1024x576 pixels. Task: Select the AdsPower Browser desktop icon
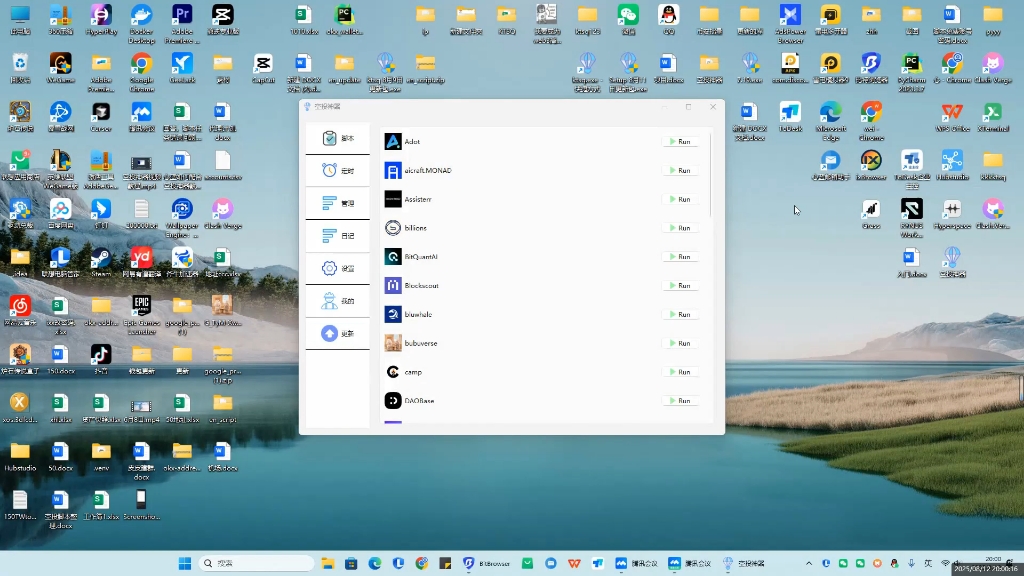790,24
